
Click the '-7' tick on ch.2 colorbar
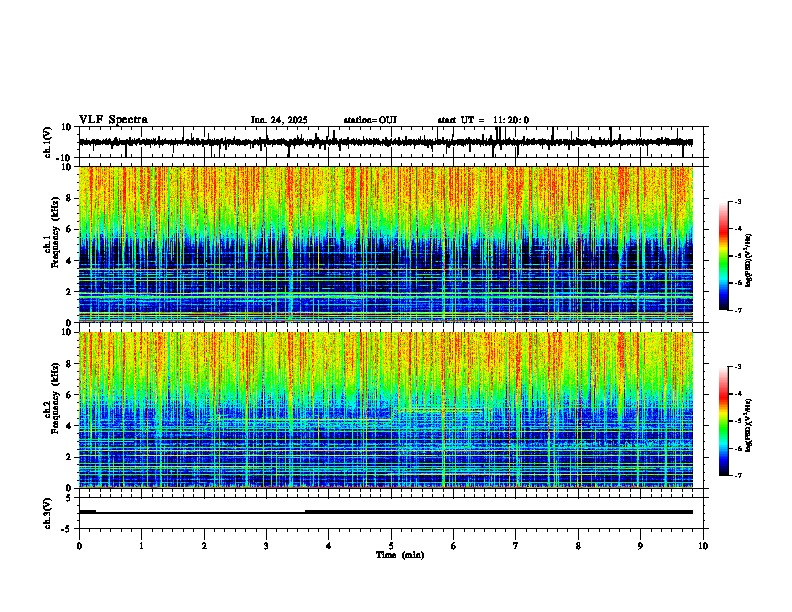(x=737, y=475)
